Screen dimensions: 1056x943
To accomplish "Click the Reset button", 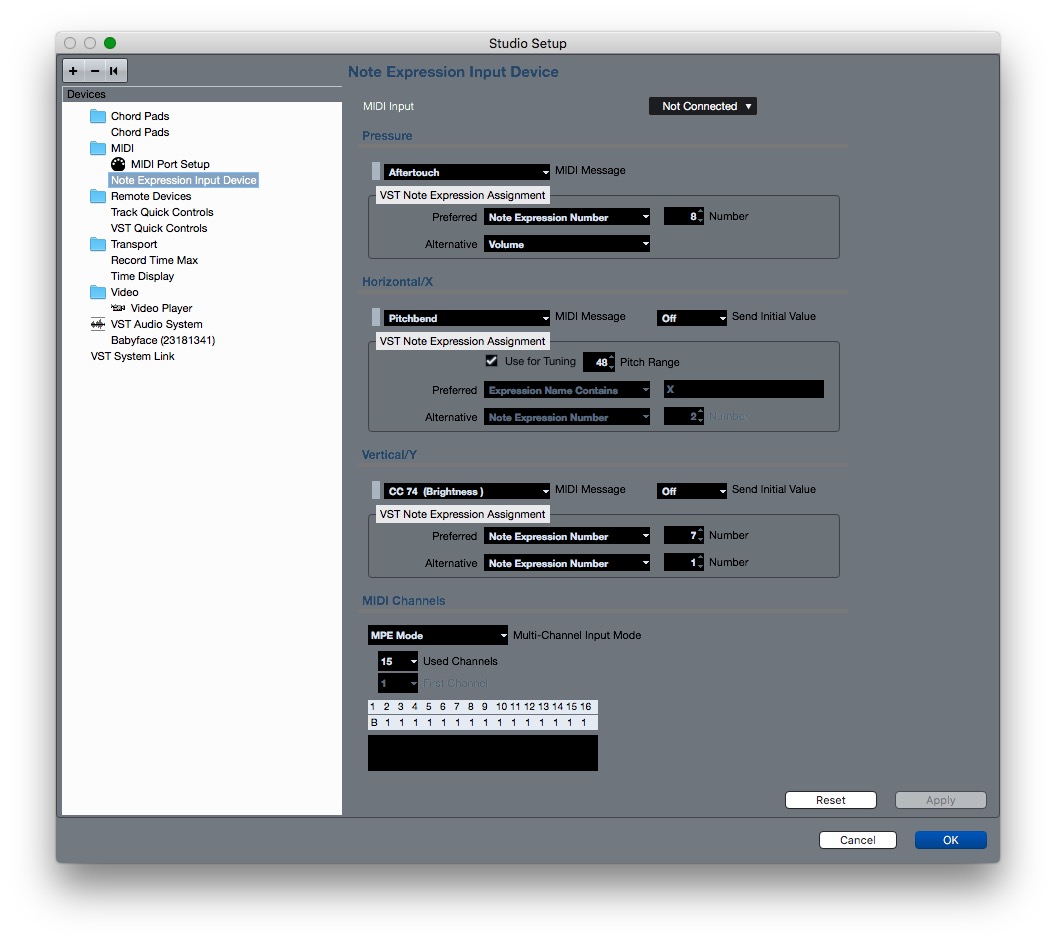I will coord(830,800).
